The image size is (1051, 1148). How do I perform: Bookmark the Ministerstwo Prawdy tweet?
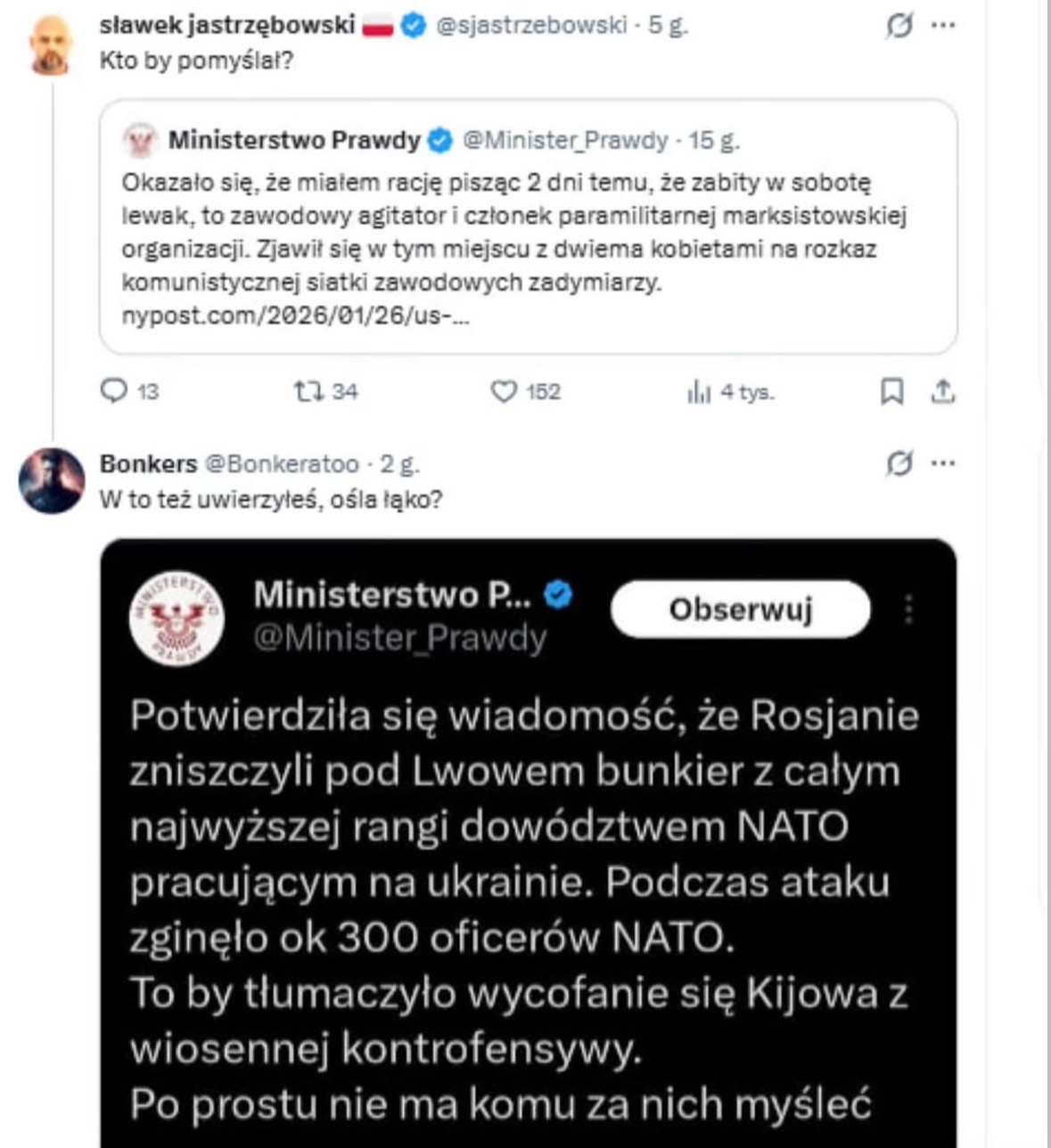click(890, 391)
